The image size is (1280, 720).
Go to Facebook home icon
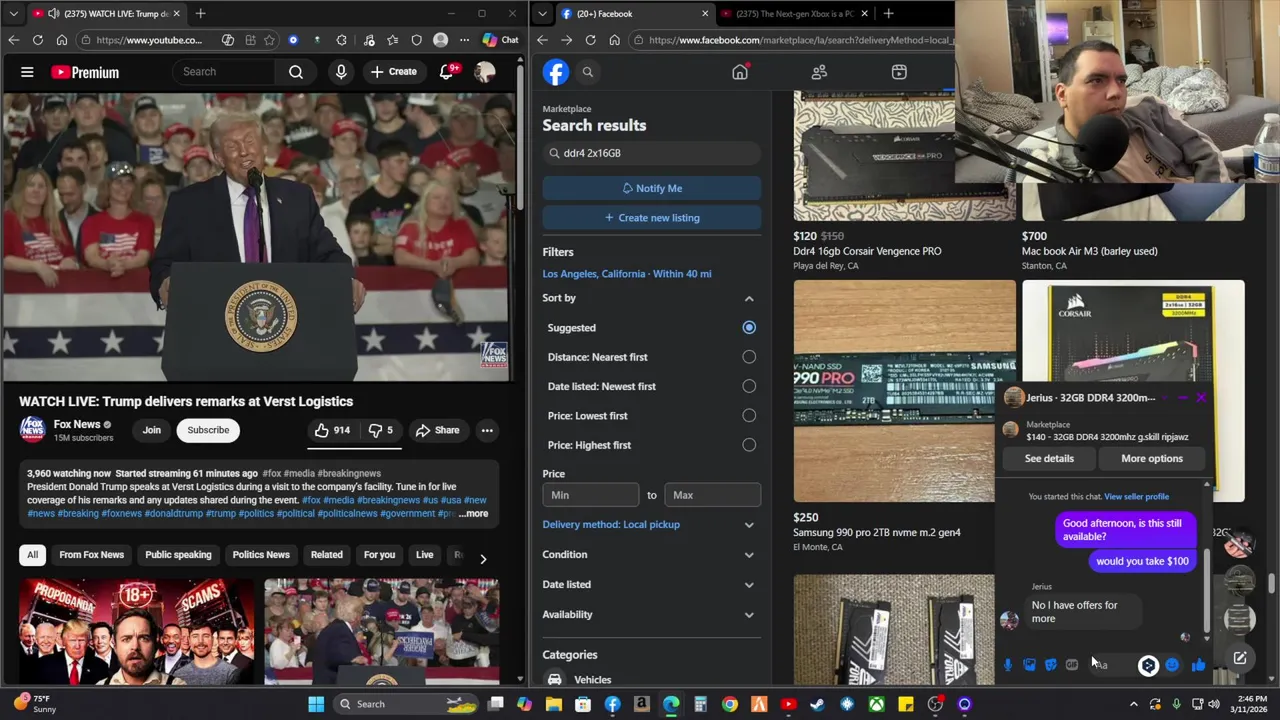(740, 72)
